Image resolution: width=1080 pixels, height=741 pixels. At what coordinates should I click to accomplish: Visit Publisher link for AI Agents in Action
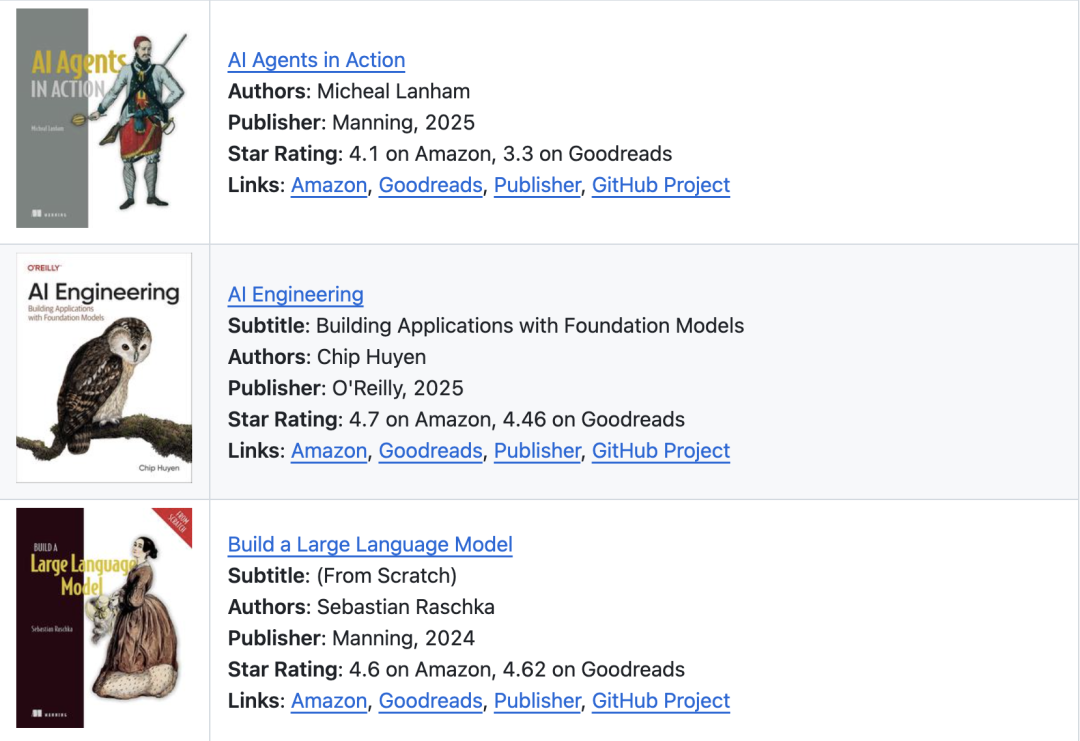click(537, 185)
